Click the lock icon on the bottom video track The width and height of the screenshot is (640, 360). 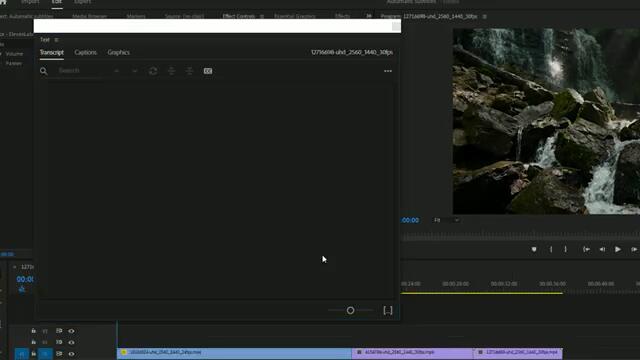click(x=33, y=353)
